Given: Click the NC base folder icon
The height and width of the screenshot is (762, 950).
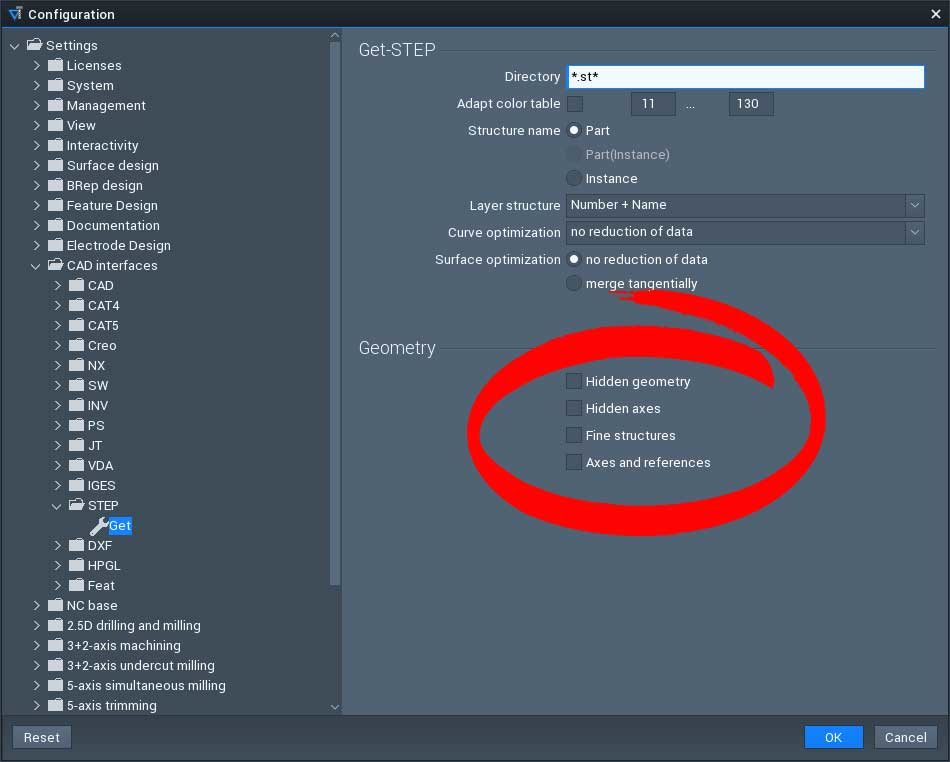Looking at the screenshot, I should pyautogui.click(x=55, y=605).
